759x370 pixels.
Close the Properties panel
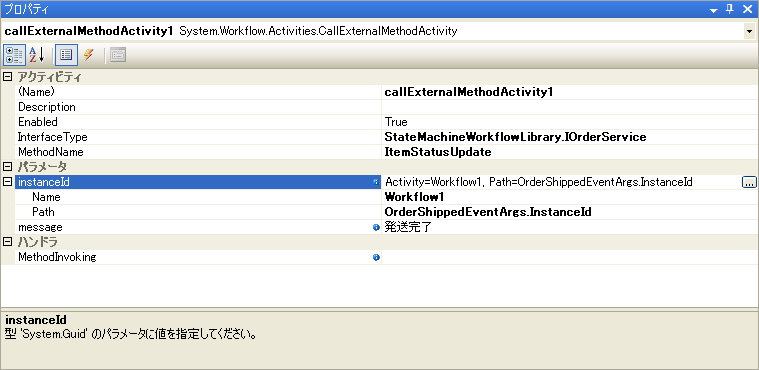click(748, 9)
